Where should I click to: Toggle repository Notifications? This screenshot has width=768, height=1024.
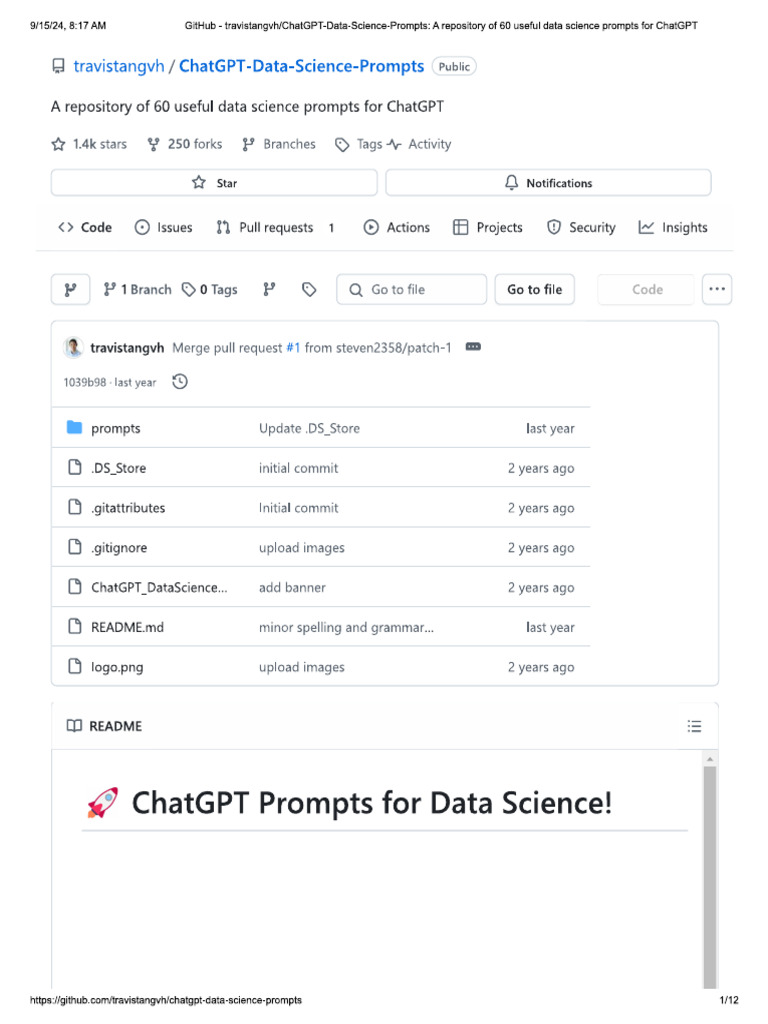tap(548, 183)
